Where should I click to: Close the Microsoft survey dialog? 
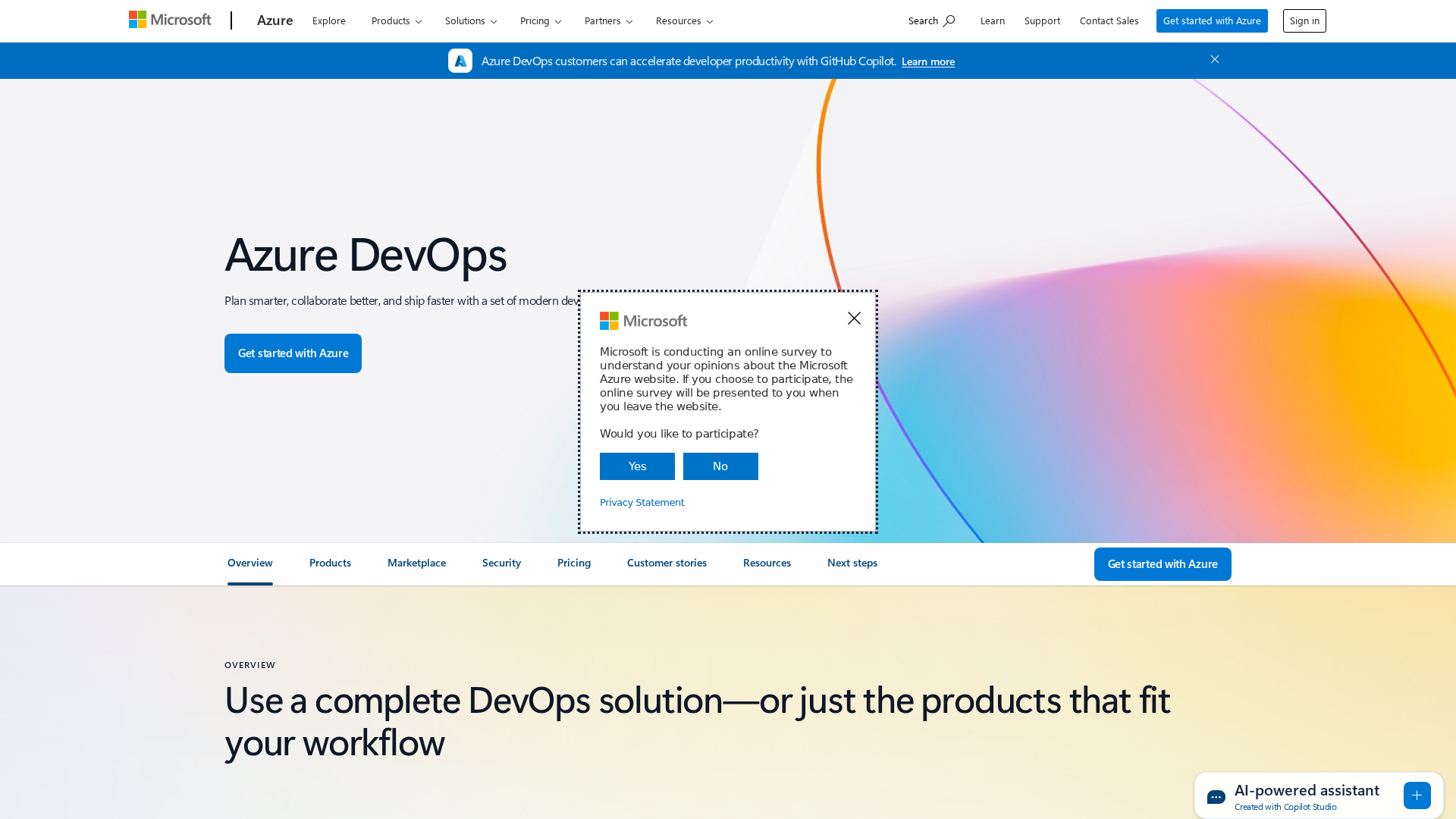coord(854,318)
